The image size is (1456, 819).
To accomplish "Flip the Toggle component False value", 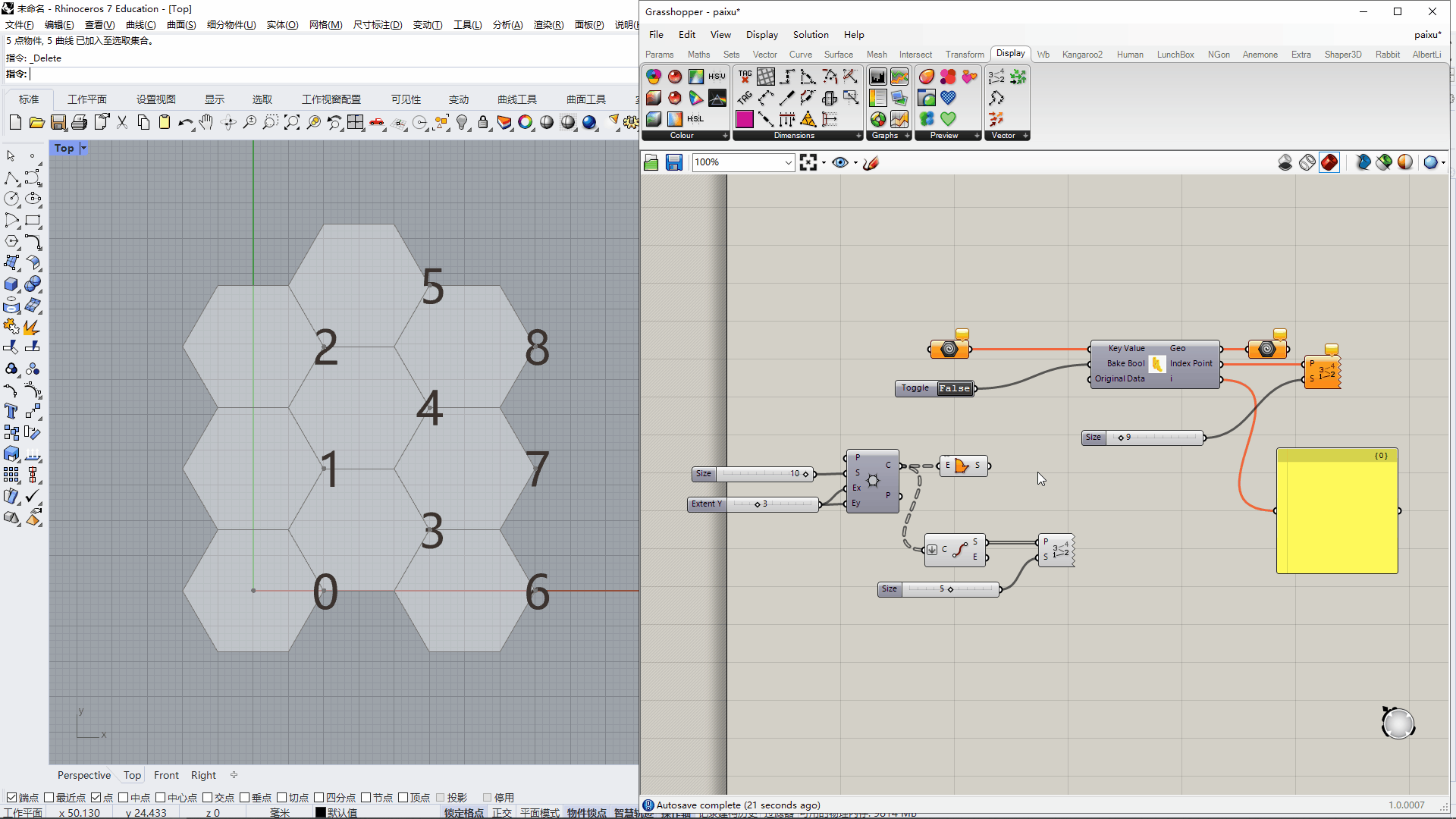I will click(x=954, y=388).
